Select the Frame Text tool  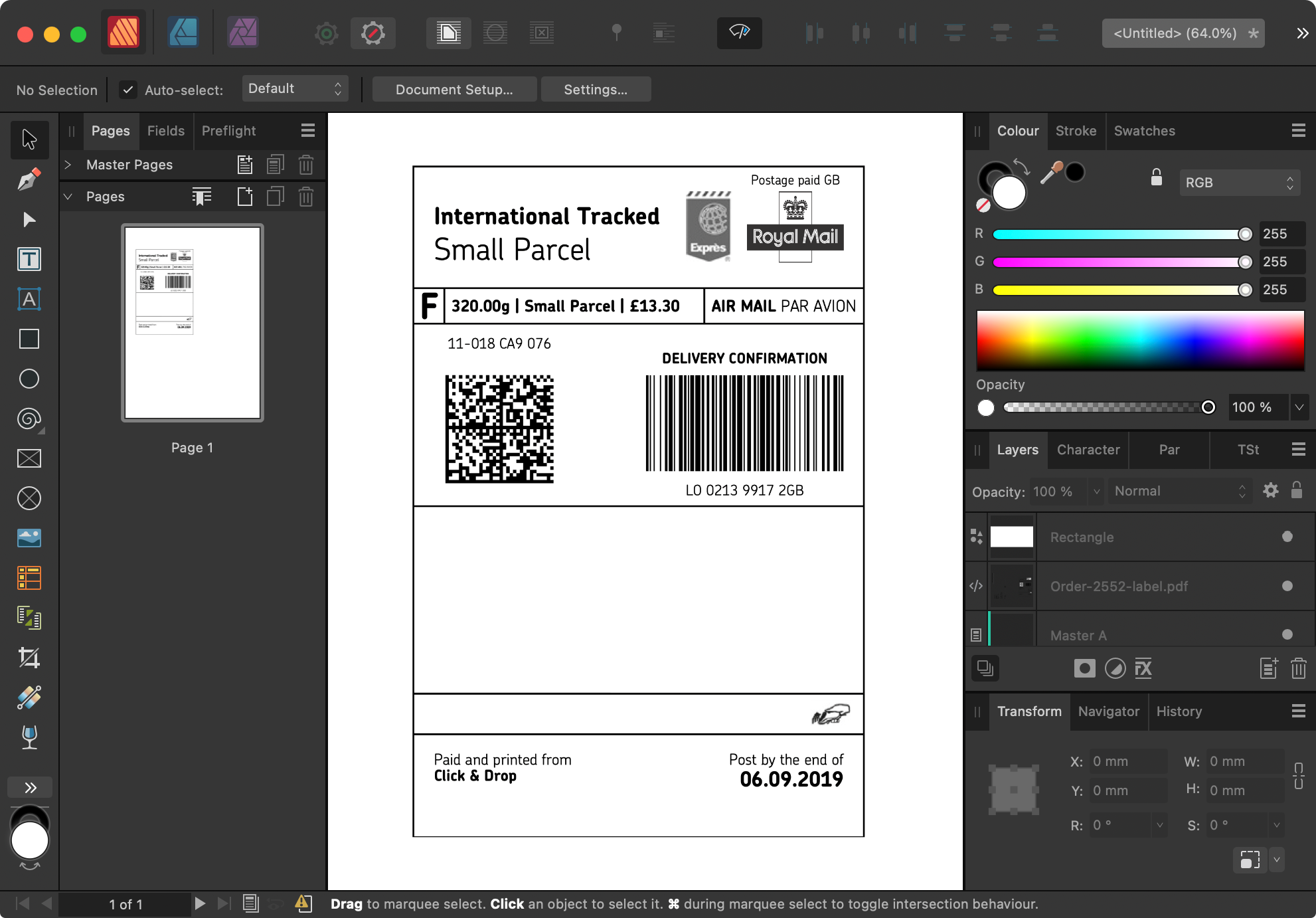(29, 259)
